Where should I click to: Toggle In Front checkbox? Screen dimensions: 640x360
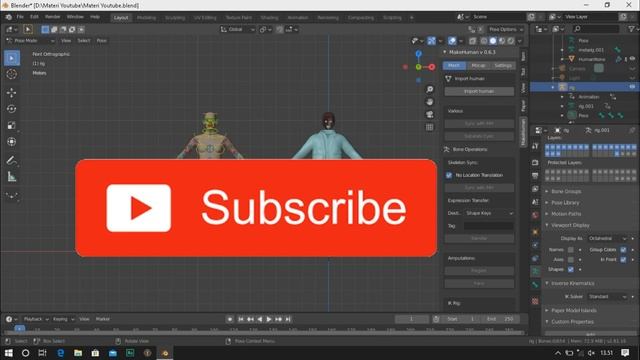coord(623,260)
